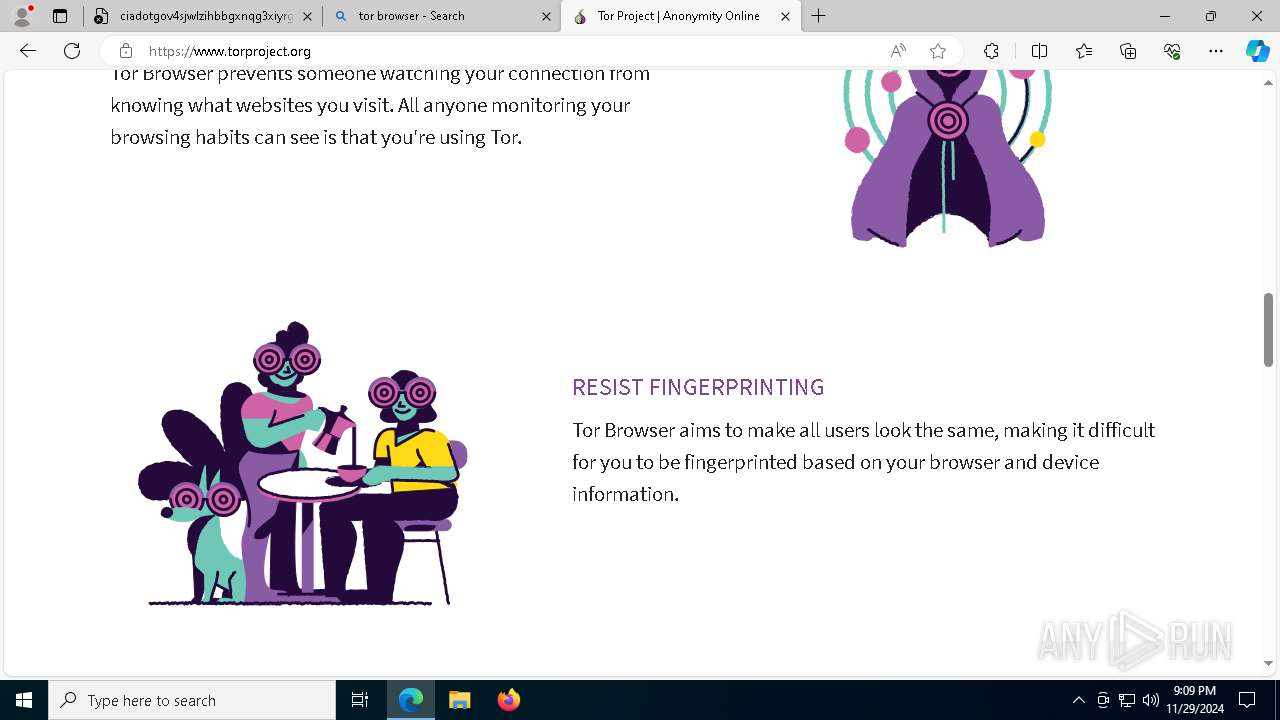This screenshot has height=720, width=1280.
Task: Open Microsoft Edge from taskbar
Action: (x=411, y=700)
